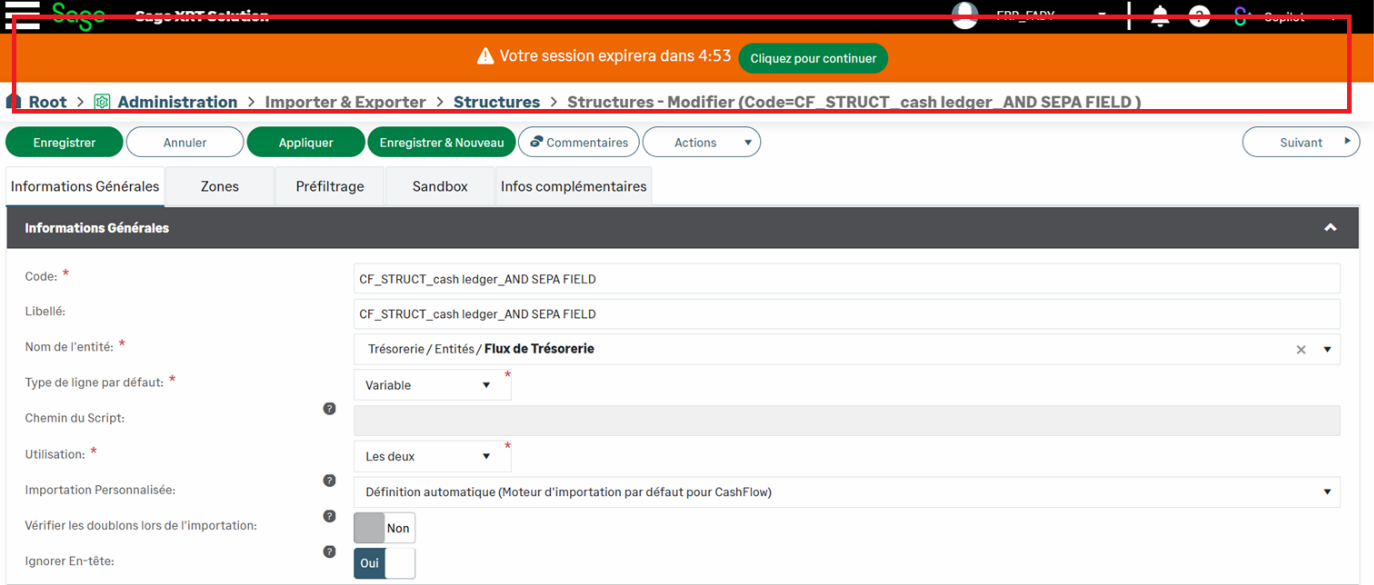Click help icon next to Chemin du Script
The height and width of the screenshot is (585, 1374).
tap(329, 409)
